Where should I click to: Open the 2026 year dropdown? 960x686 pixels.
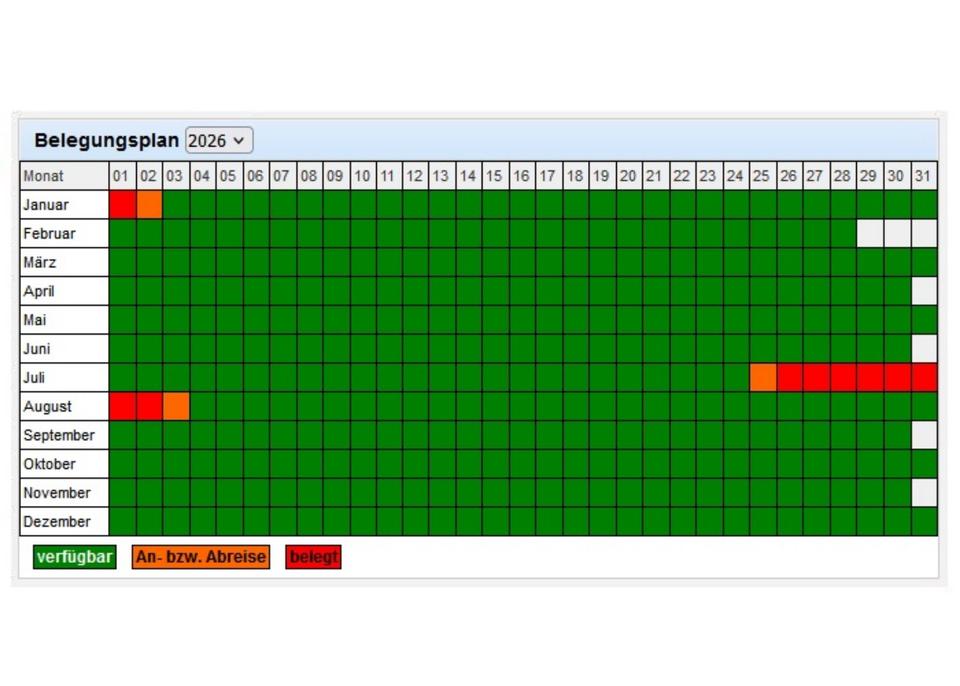coord(219,141)
